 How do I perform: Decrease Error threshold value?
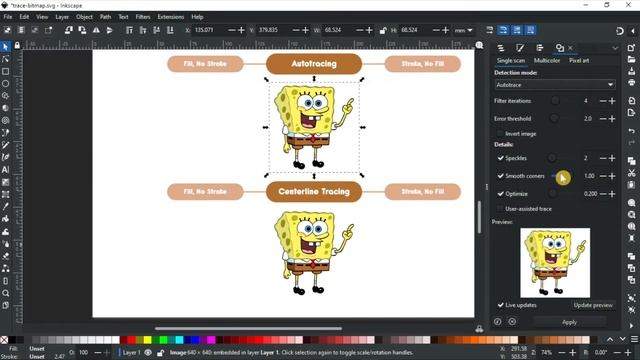coord(603,119)
